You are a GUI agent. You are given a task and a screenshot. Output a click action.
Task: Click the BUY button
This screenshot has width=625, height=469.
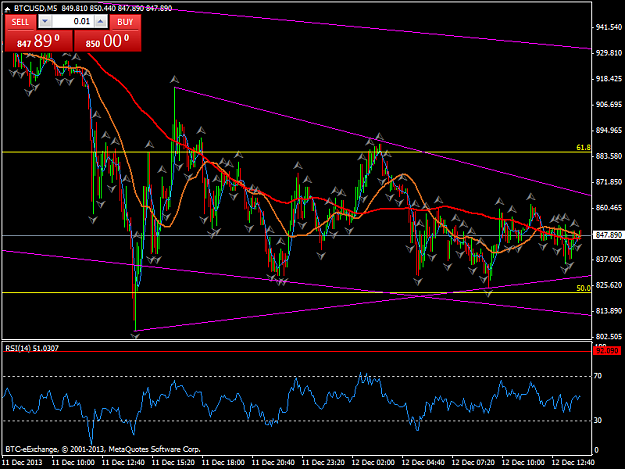(x=125, y=22)
